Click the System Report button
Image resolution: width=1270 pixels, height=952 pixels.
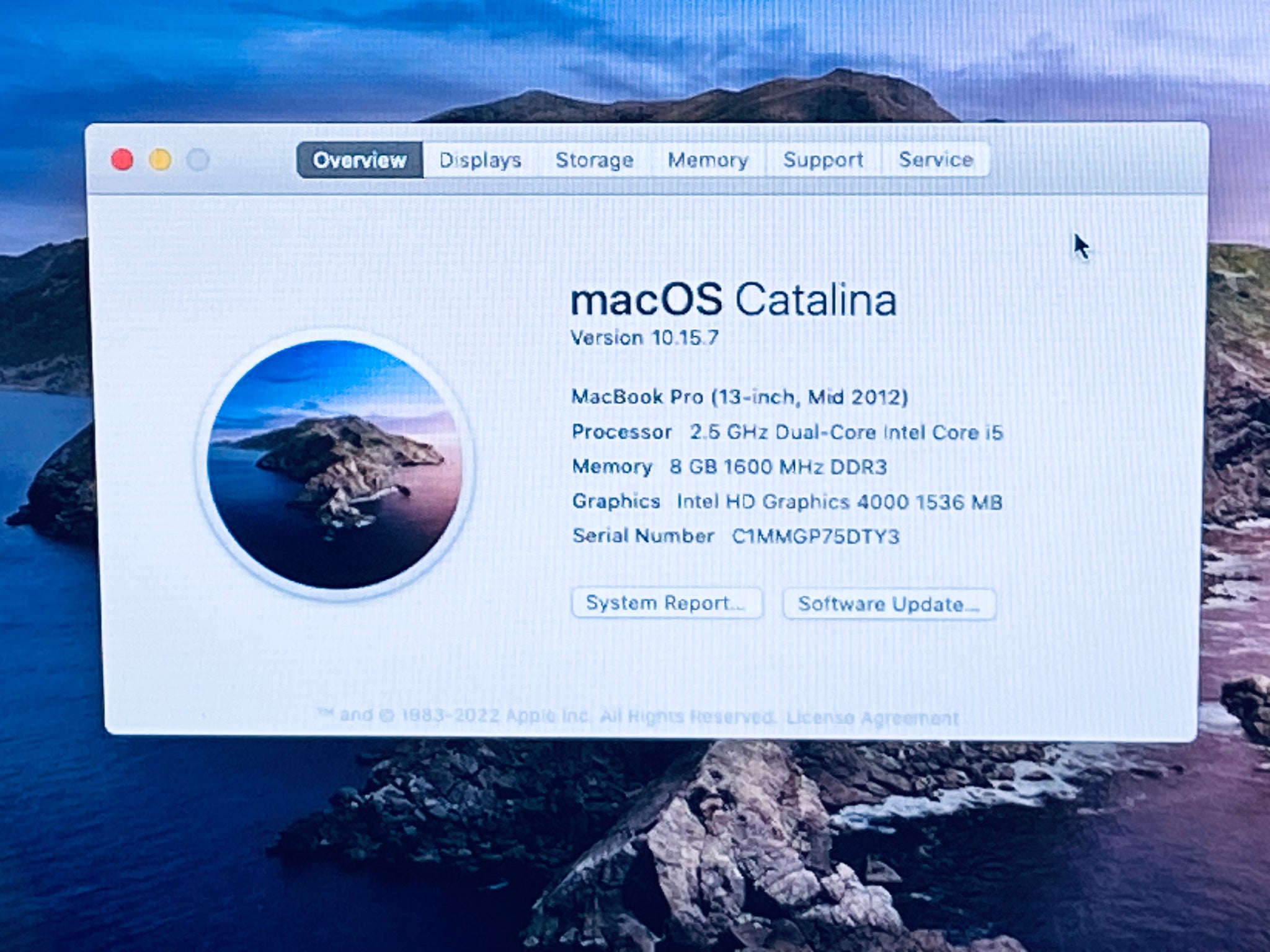pos(667,603)
